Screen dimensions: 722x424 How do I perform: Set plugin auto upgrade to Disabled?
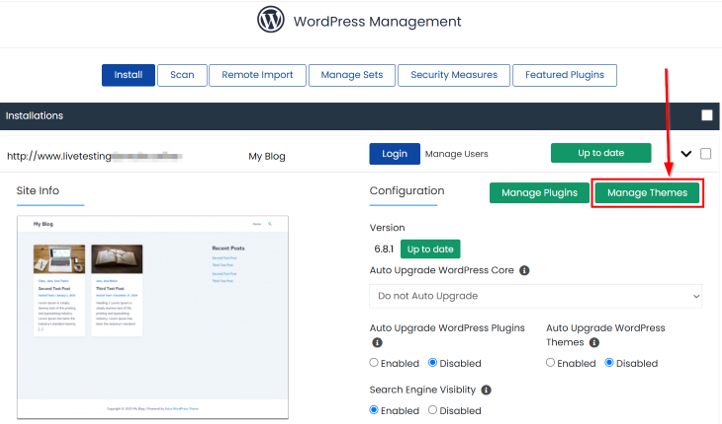[432, 363]
